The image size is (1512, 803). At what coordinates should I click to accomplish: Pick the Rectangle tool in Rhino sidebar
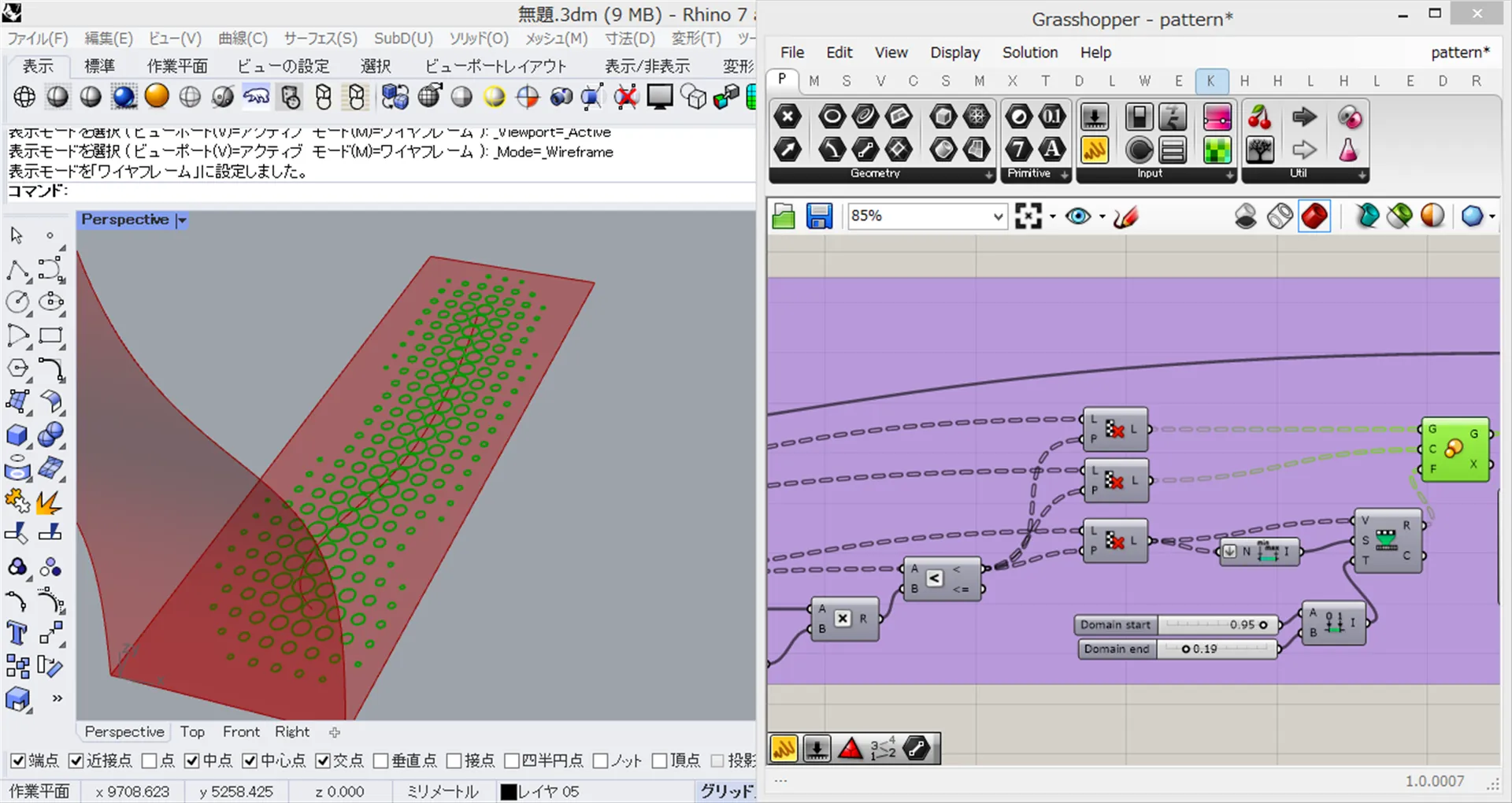[50, 335]
